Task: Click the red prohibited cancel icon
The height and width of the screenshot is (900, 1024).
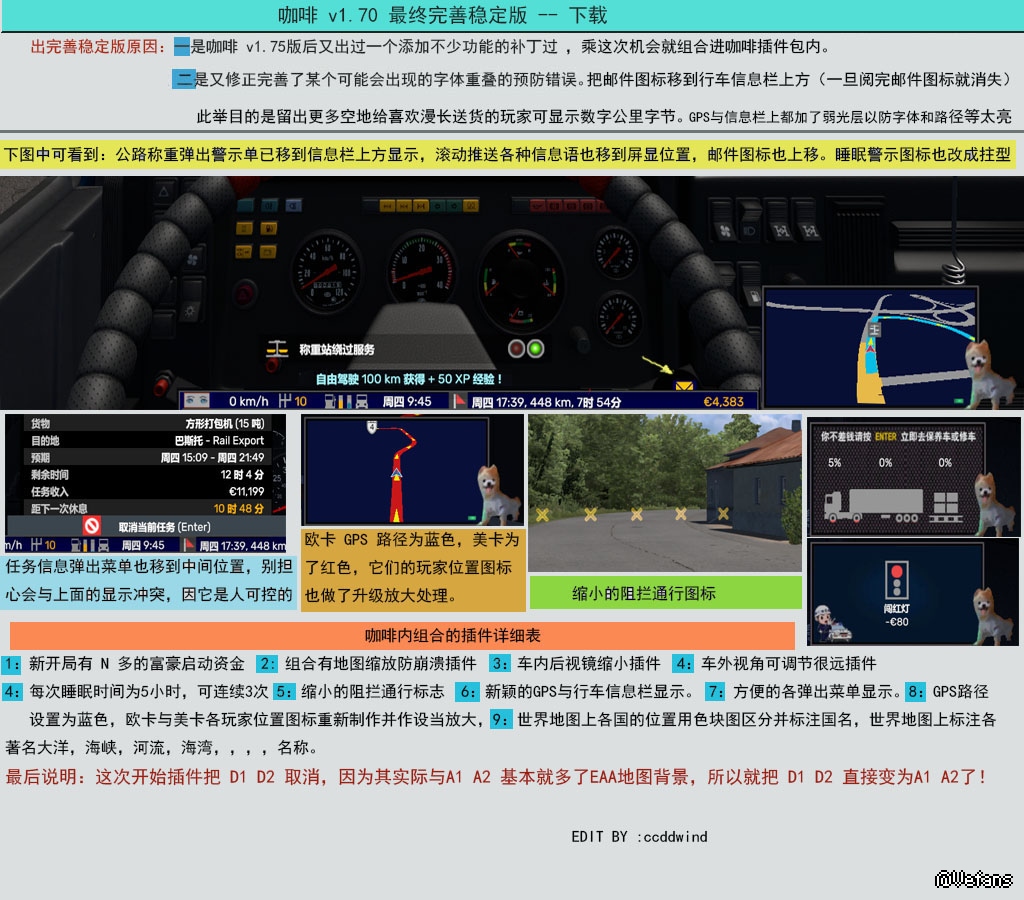Action: pyautogui.click(x=92, y=526)
